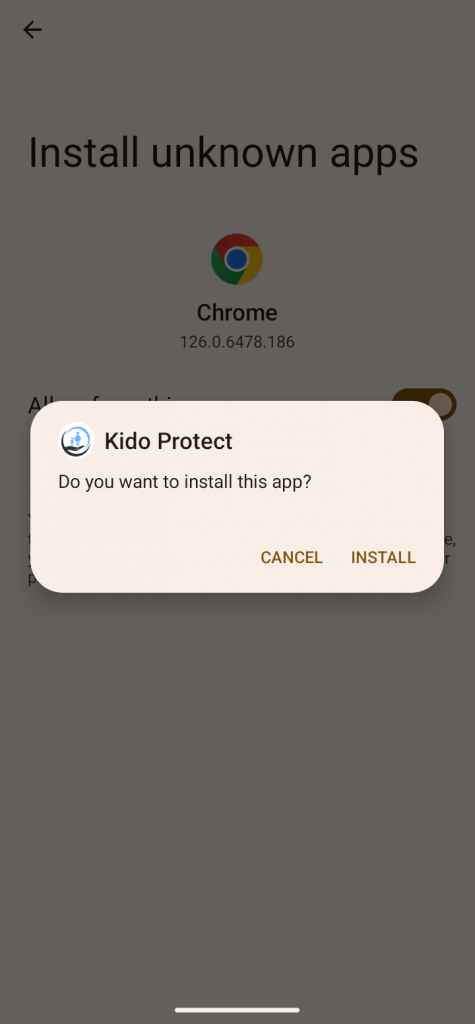This screenshot has width=475, height=1024.
Task: Click the dimmed area right of the back arrow
Action: [x=261, y=29]
